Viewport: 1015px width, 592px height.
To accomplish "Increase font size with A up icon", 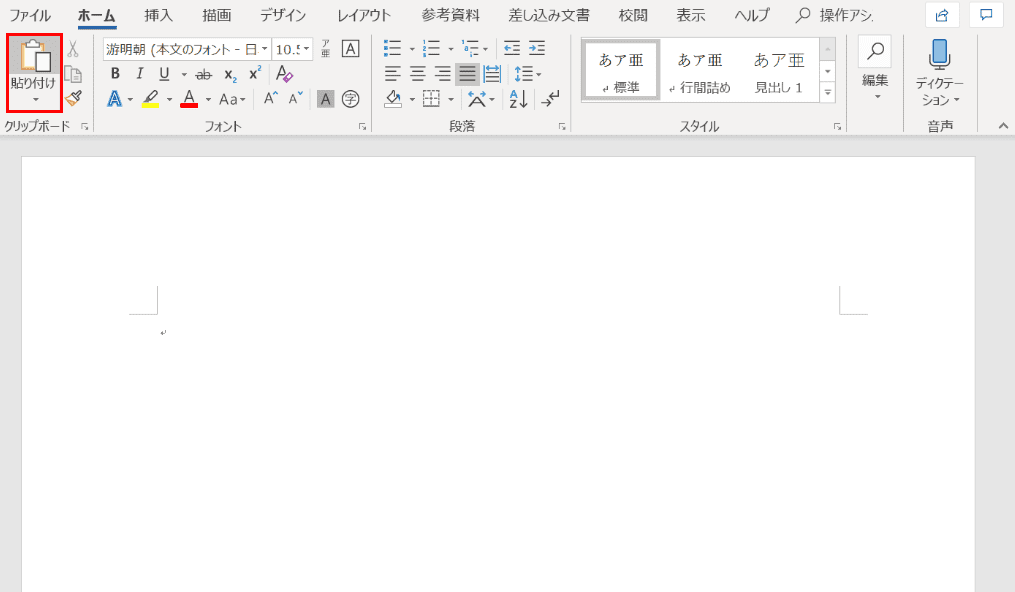I will click(x=271, y=98).
